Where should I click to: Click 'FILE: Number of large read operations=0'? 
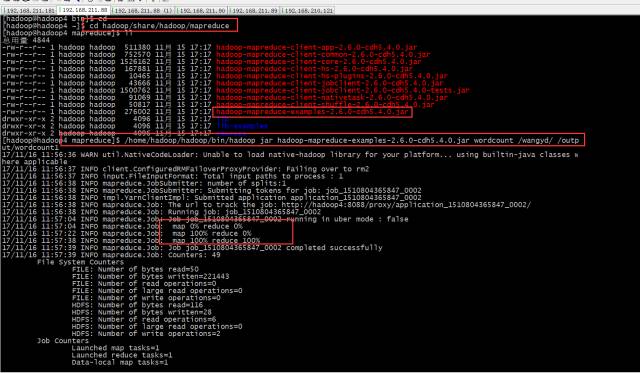(157, 291)
